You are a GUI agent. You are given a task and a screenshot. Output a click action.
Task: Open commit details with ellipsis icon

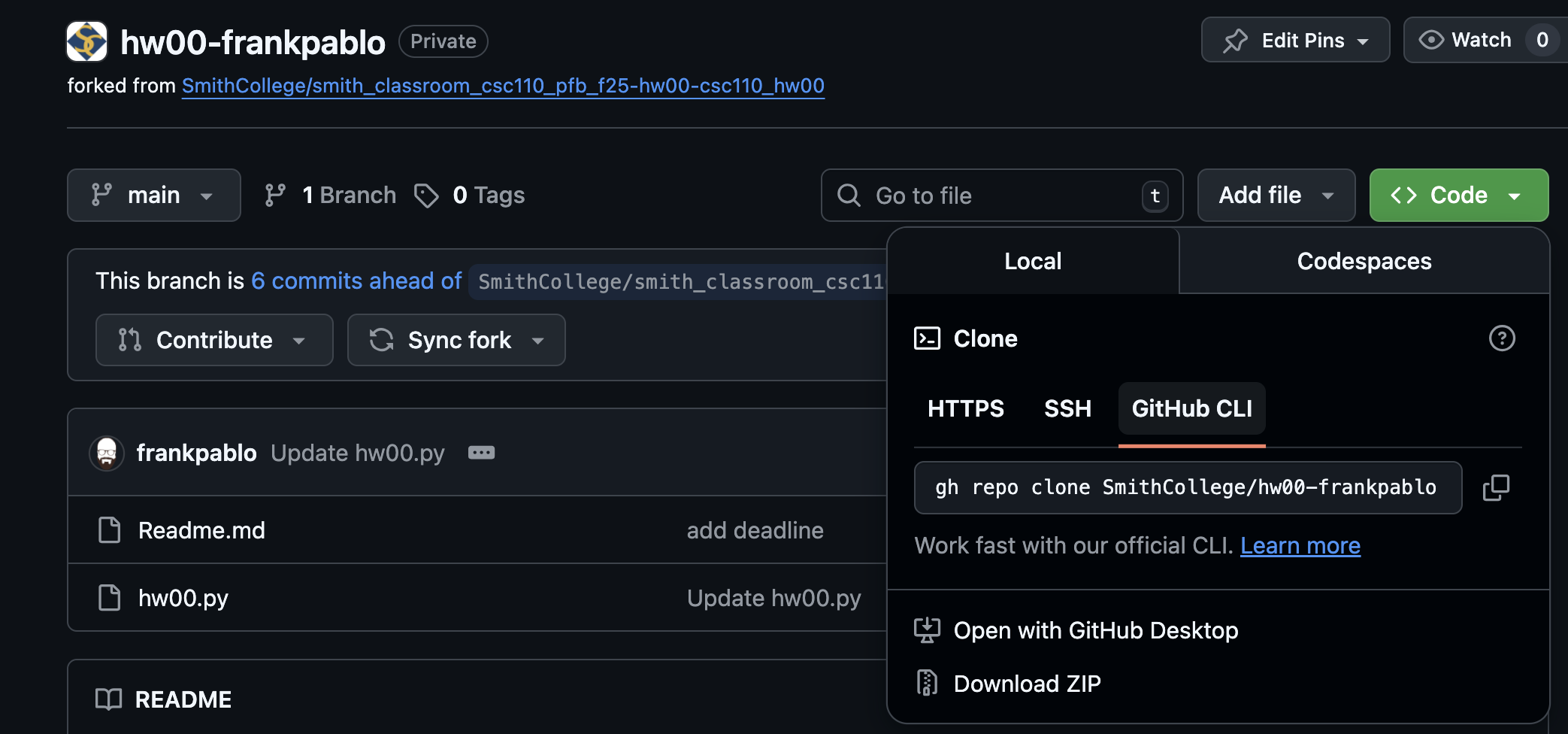click(x=482, y=452)
